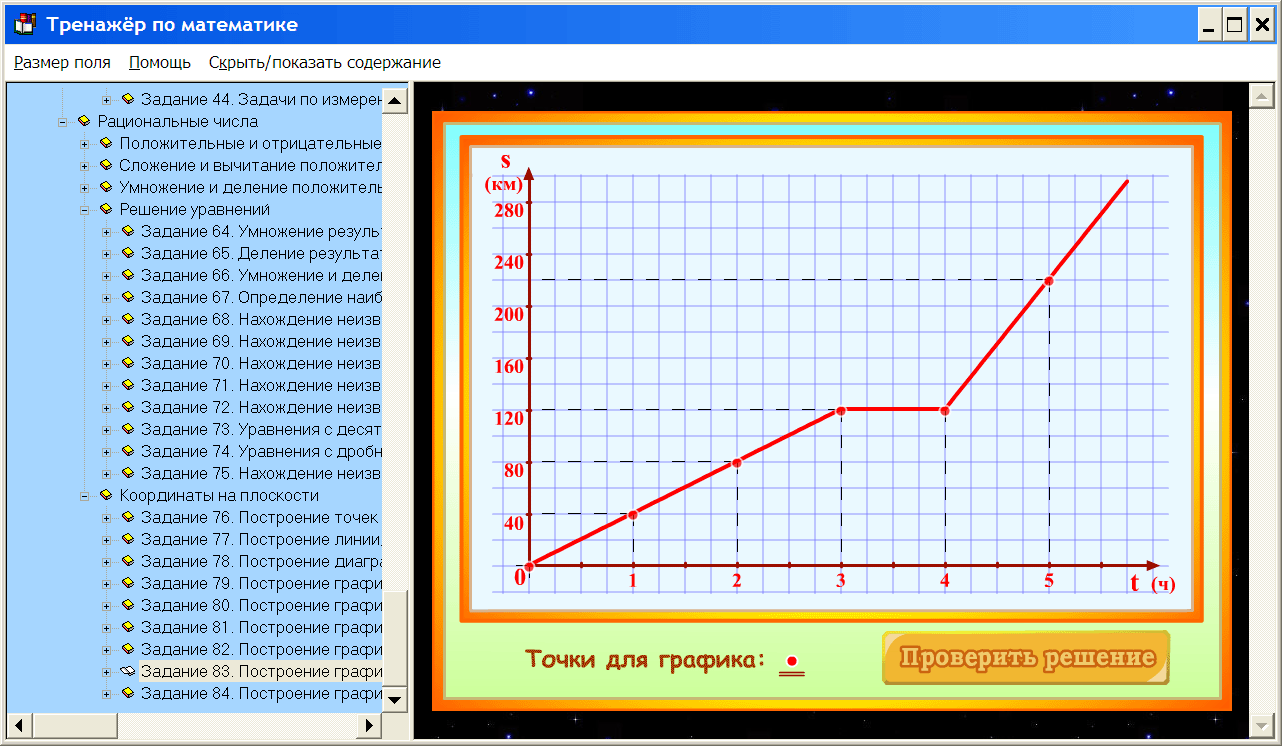Open Задание 71. Нахождение неизв

(x=260, y=385)
